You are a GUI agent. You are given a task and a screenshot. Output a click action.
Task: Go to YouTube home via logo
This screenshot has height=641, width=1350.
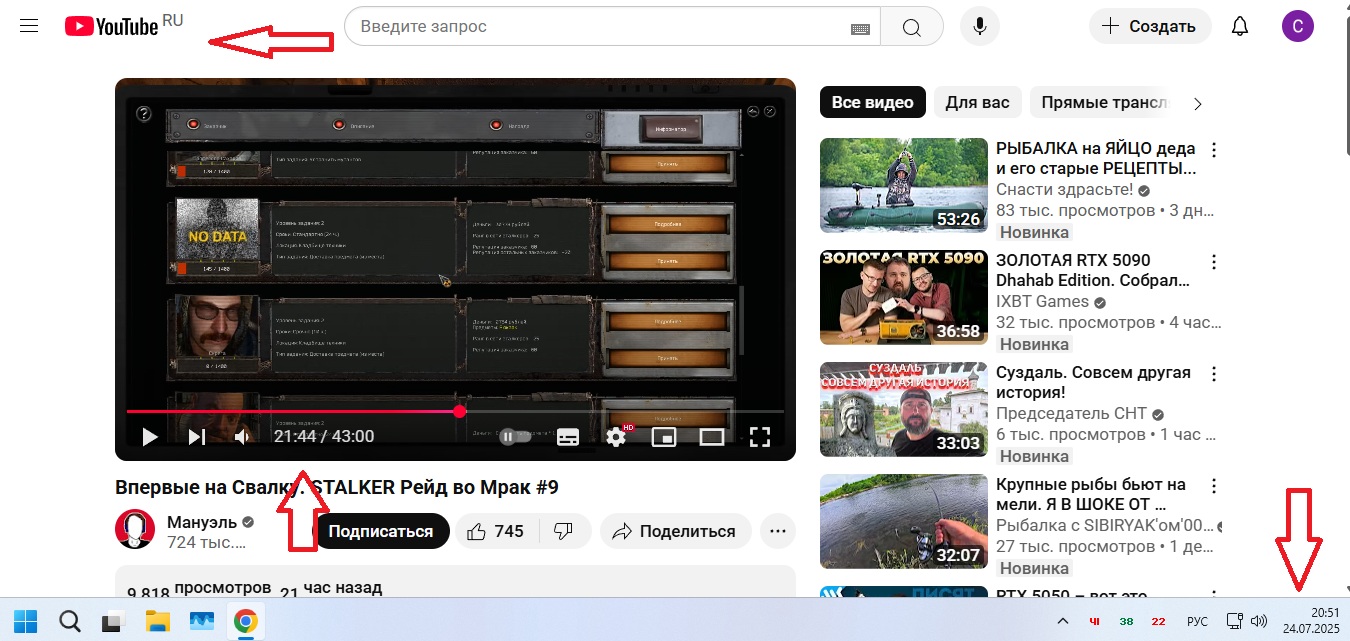[111, 26]
